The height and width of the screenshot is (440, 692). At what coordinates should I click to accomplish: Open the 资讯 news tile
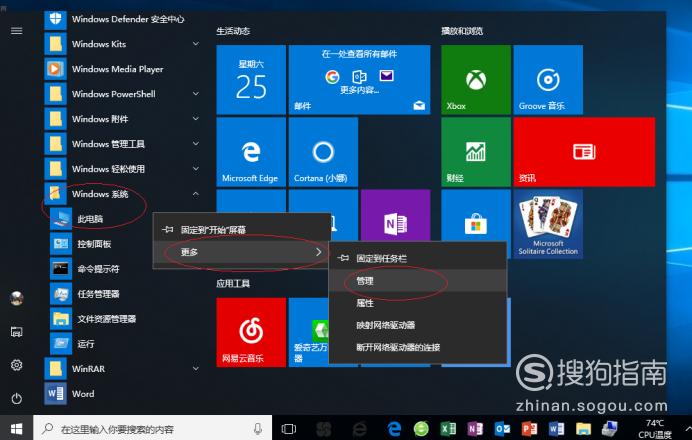pos(584,152)
